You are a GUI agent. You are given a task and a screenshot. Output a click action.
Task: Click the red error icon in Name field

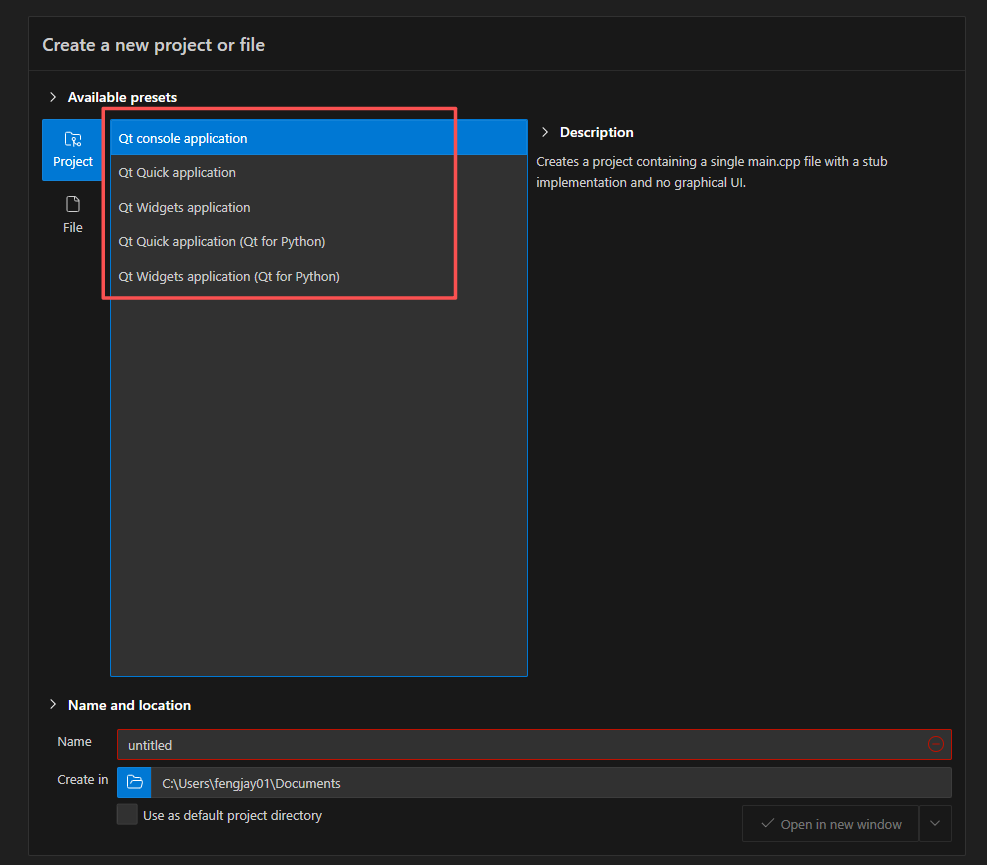click(935, 744)
